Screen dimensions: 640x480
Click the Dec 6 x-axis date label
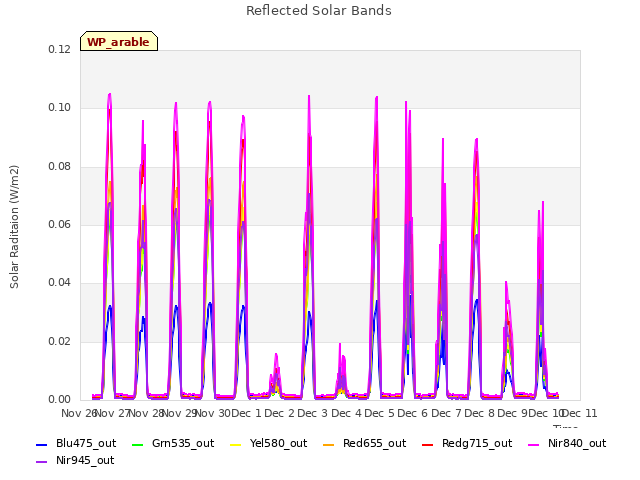point(413,413)
